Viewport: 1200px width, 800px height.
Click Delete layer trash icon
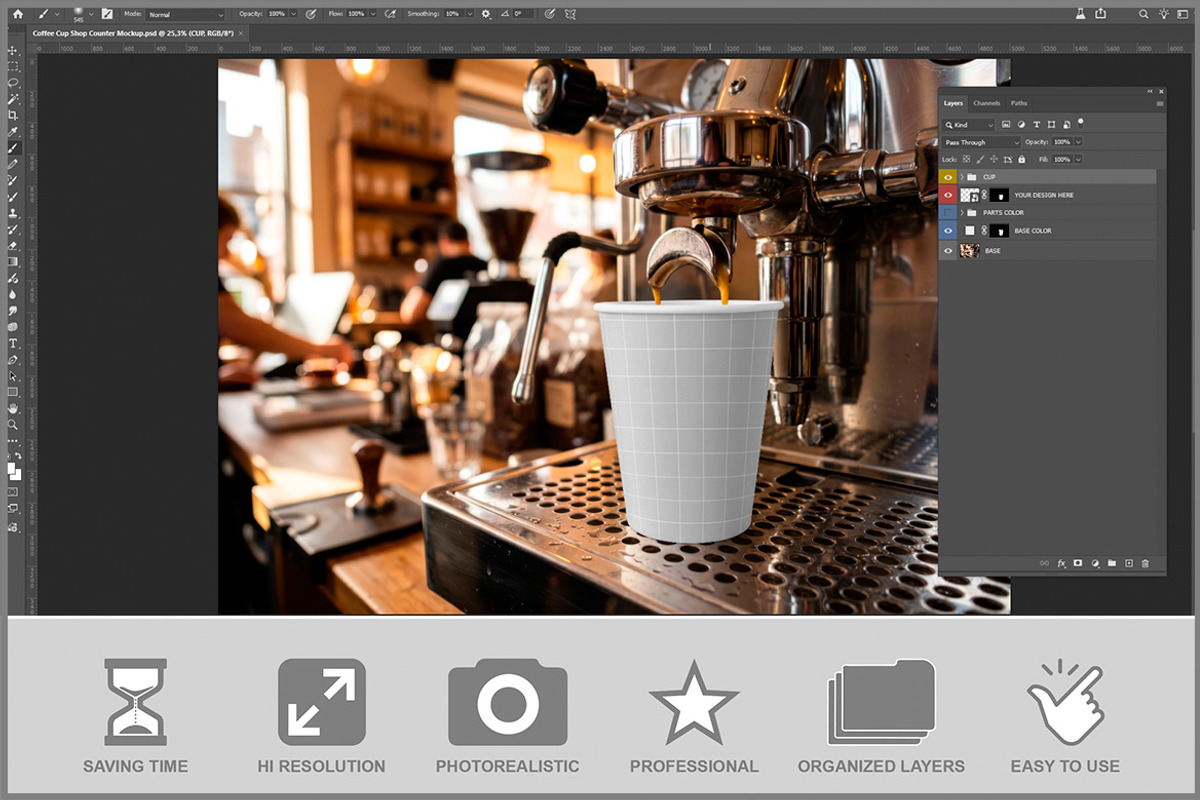click(x=1145, y=563)
